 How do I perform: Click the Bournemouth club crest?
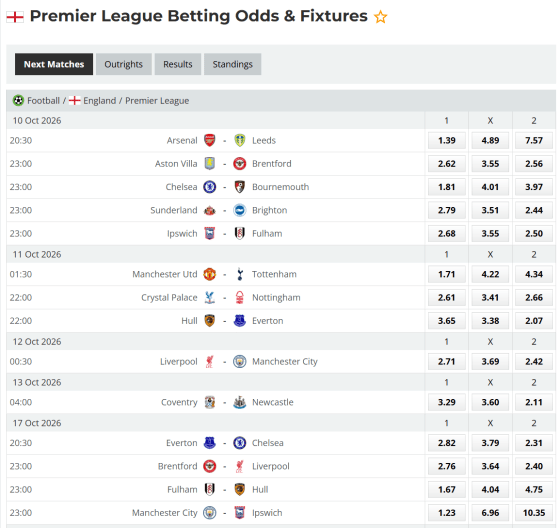click(x=240, y=187)
